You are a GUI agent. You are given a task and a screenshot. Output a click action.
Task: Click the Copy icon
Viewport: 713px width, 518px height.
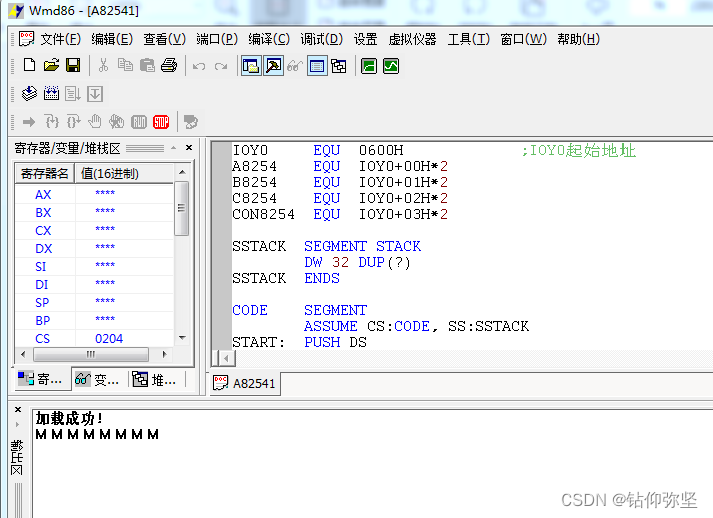tap(125, 65)
